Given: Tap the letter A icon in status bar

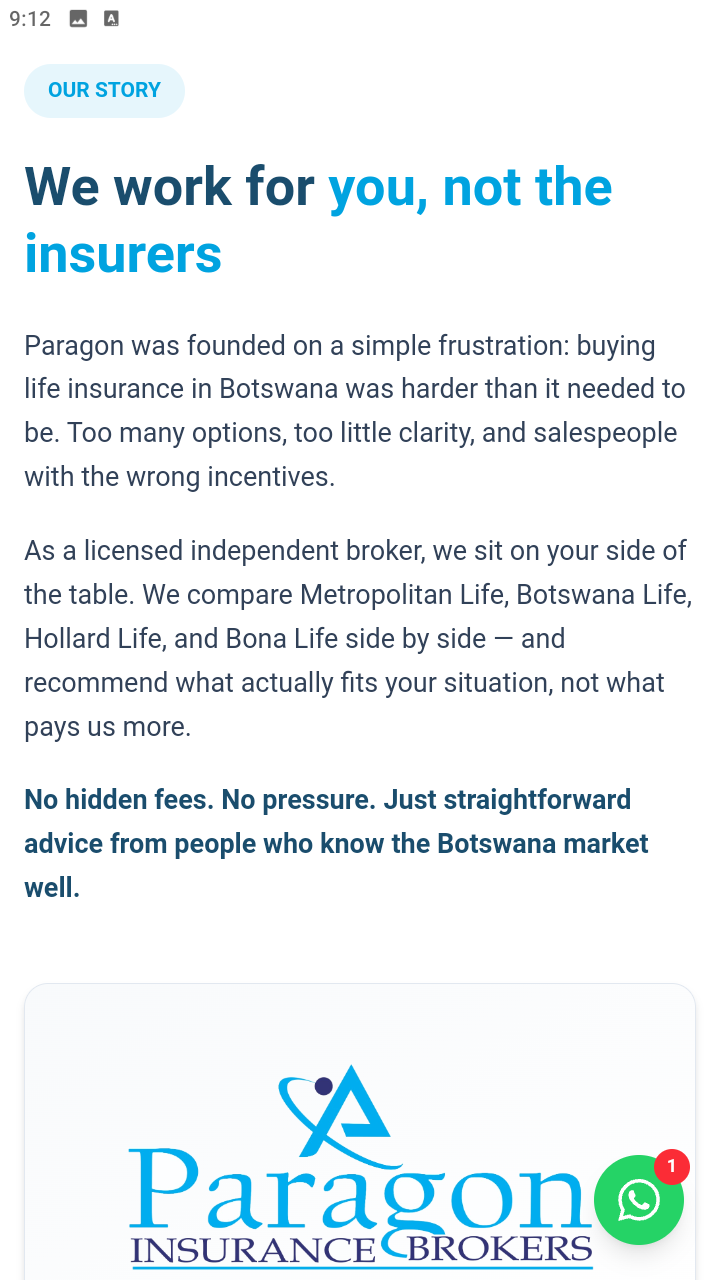Looking at the screenshot, I should 111,19.
